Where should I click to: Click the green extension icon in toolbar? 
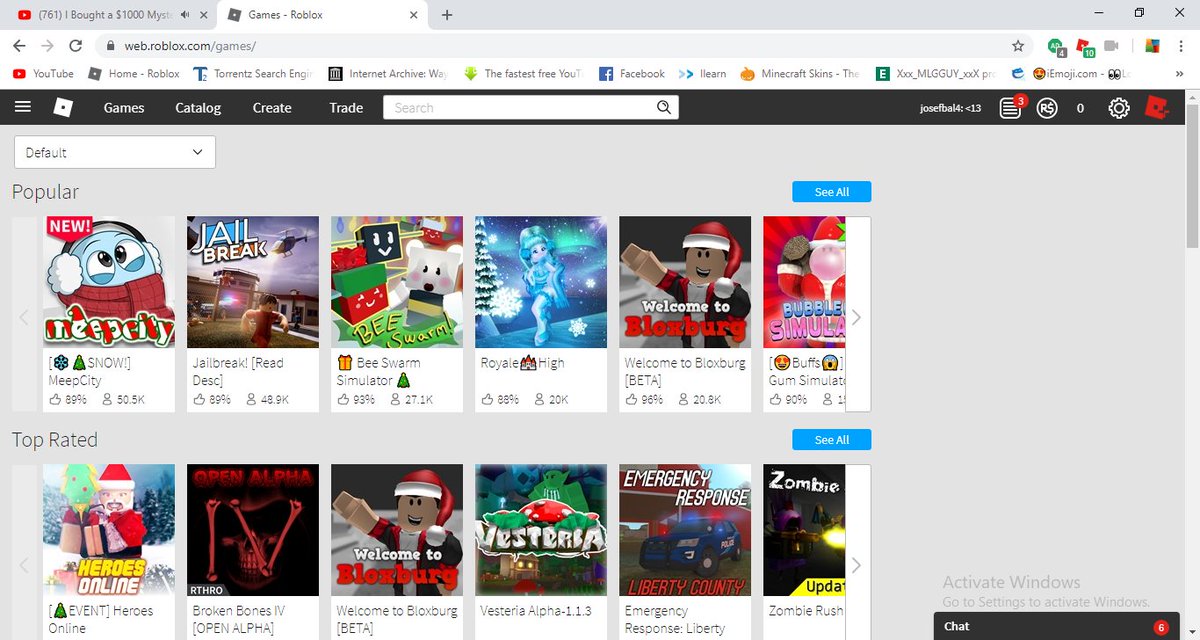(1055, 46)
